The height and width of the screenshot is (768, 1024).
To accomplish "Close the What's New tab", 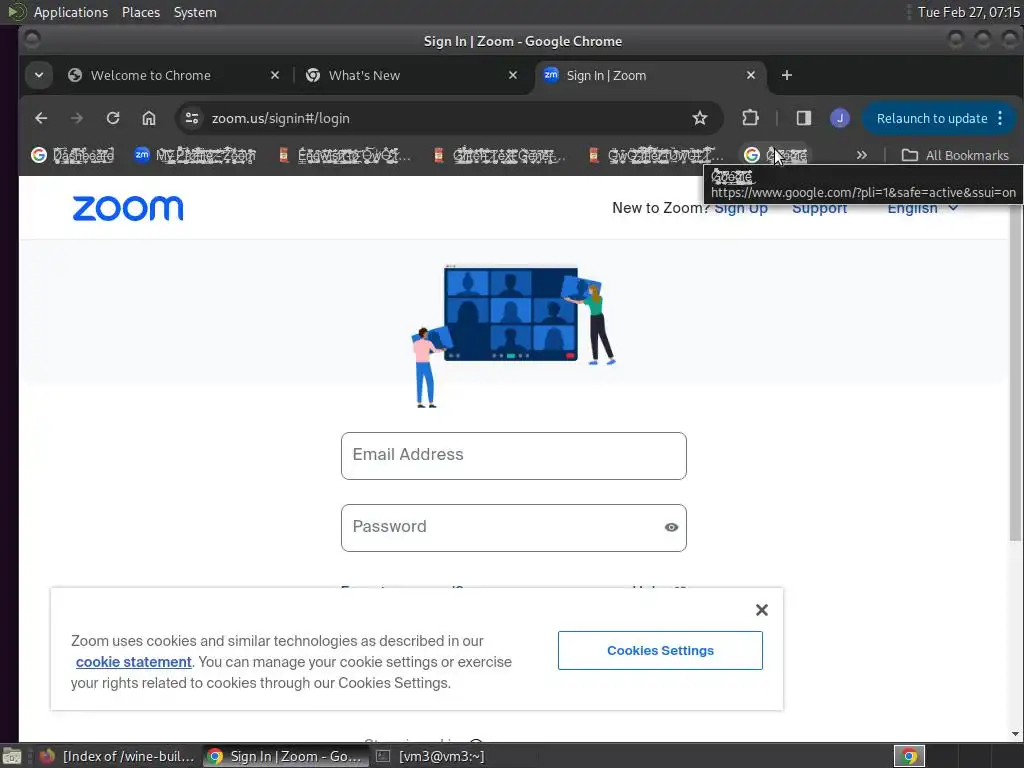I will [513, 75].
